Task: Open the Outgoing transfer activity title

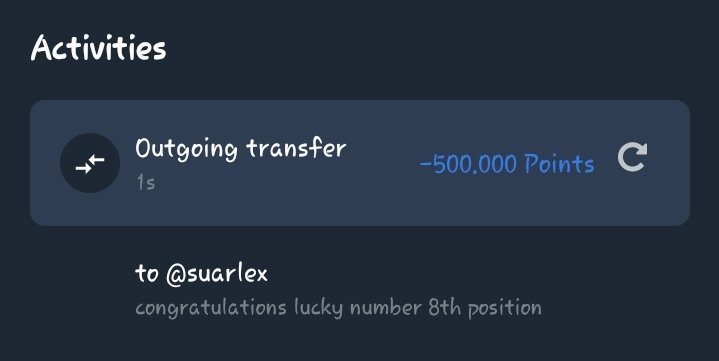Action: click(x=241, y=149)
